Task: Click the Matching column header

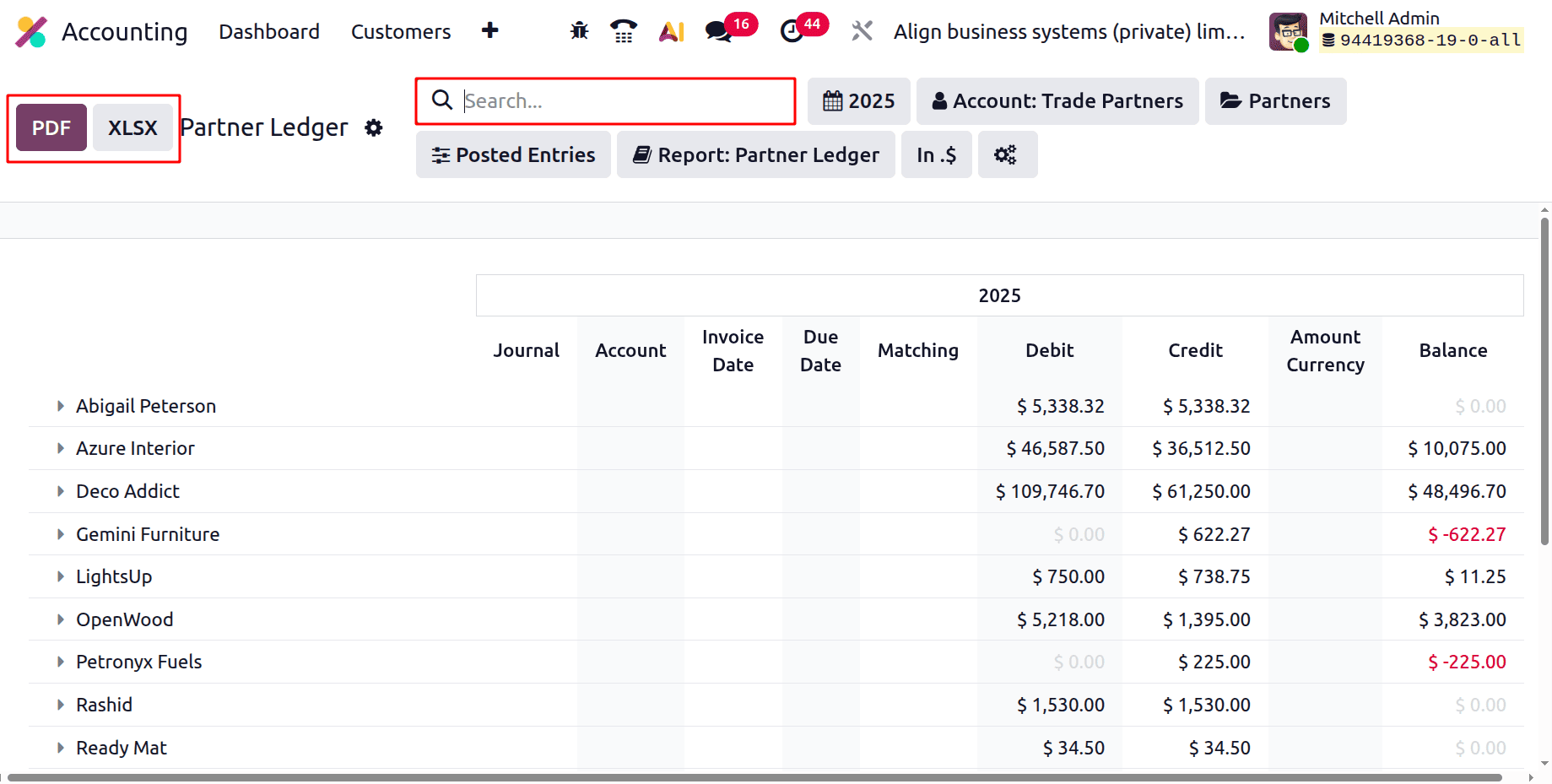Action: tap(918, 350)
